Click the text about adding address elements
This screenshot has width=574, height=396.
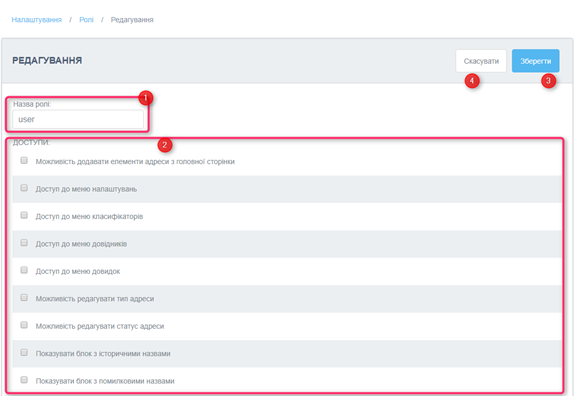tap(135, 162)
